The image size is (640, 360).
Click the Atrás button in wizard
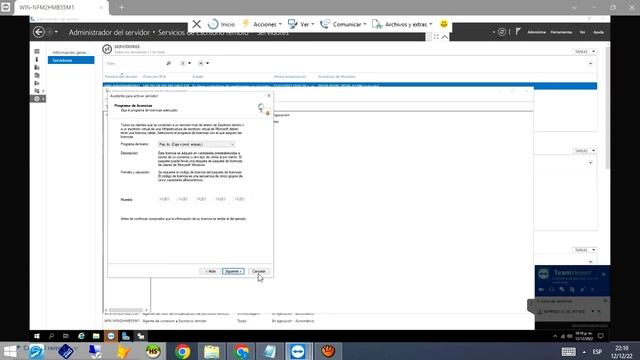(211, 271)
